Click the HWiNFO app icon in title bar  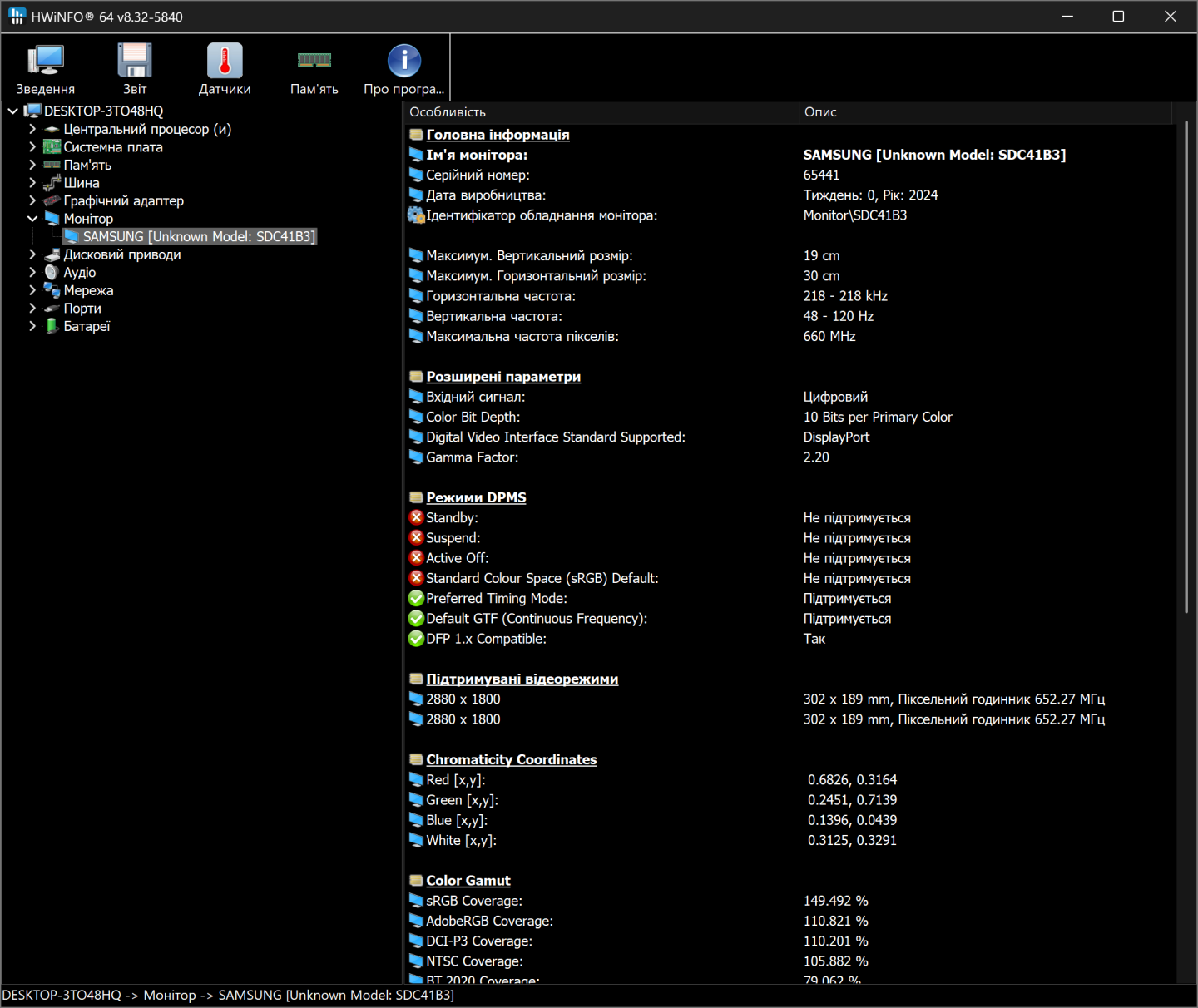pyautogui.click(x=17, y=16)
